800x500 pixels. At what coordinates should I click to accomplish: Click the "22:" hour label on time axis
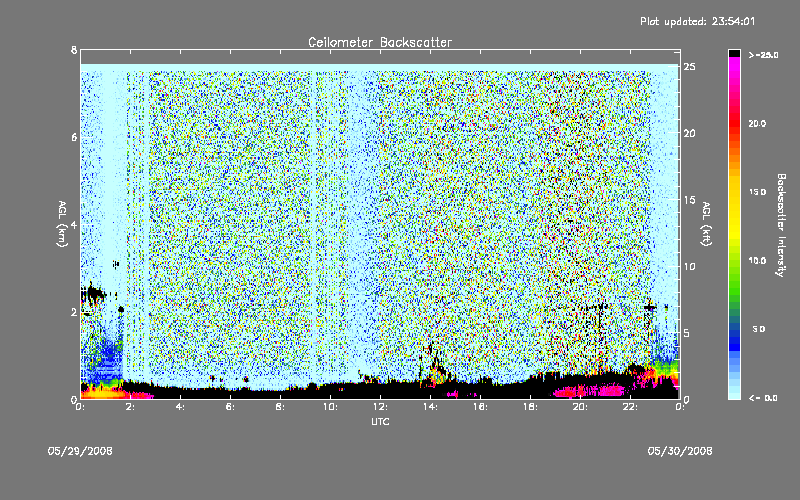pos(630,407)
